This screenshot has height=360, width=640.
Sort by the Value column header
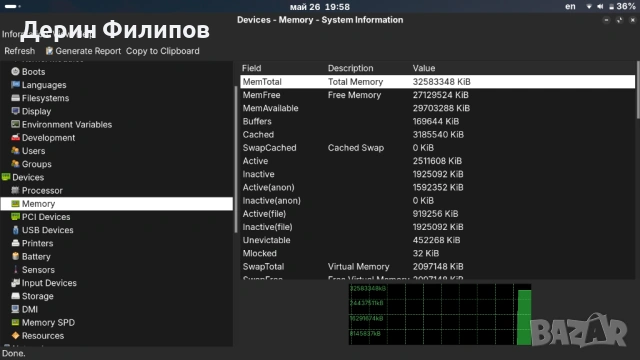tap(424, 68)
